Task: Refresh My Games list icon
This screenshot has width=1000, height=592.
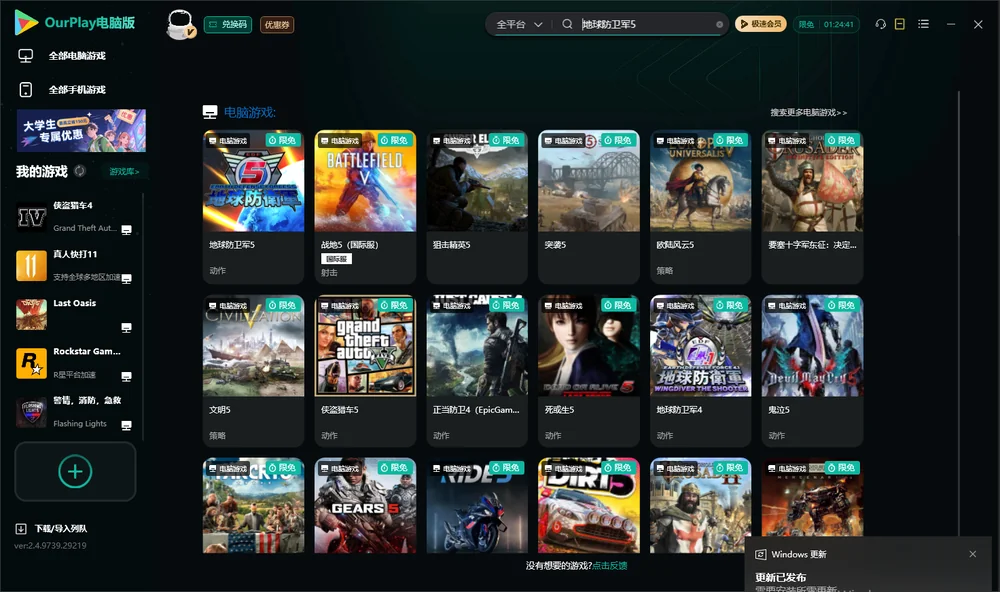Action: pos(80,171)
